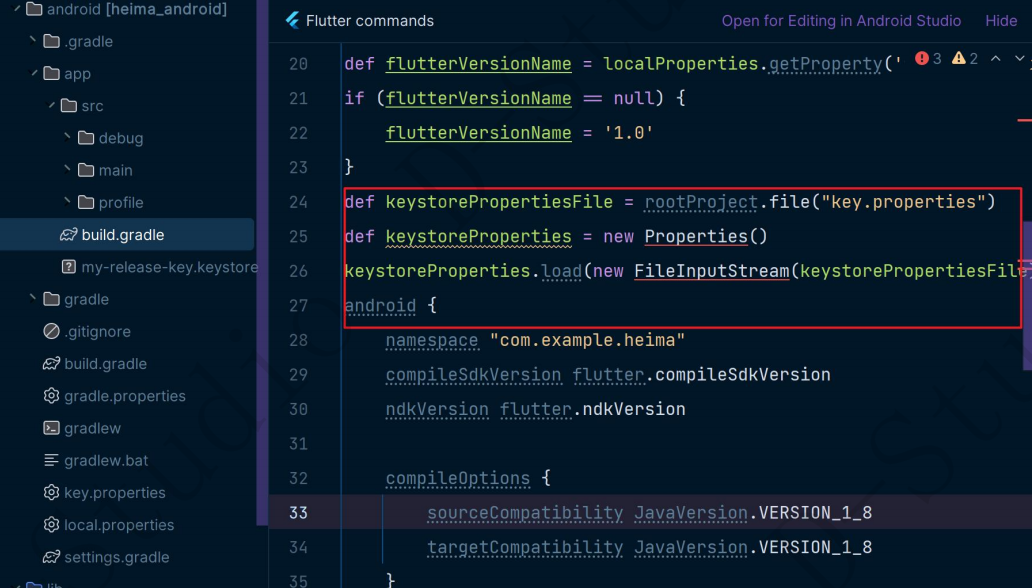Select the profile folder icon
Screen dimensions: 1032x588
(x=86, y=203)
